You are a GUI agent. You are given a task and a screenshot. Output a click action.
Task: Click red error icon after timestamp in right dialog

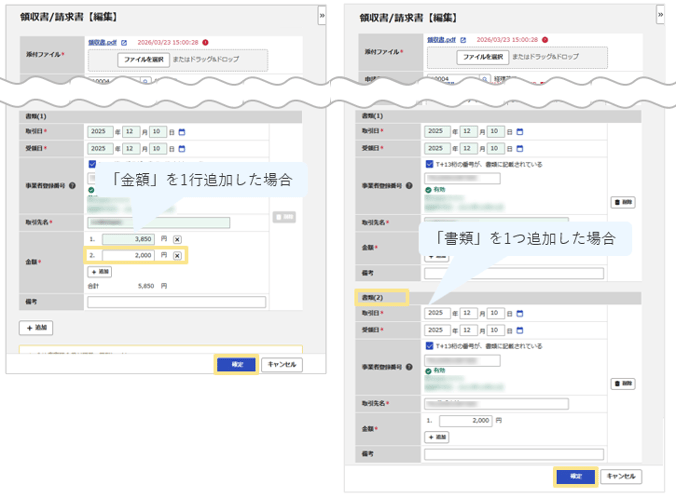click(x=545, y=40)
